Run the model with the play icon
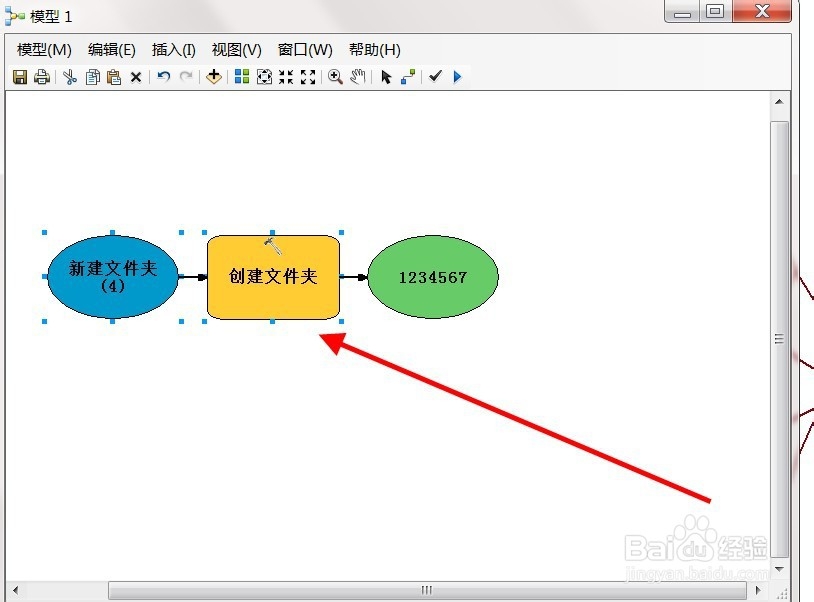Viewport: 814px width, 602px height. (x=457, y=77)
